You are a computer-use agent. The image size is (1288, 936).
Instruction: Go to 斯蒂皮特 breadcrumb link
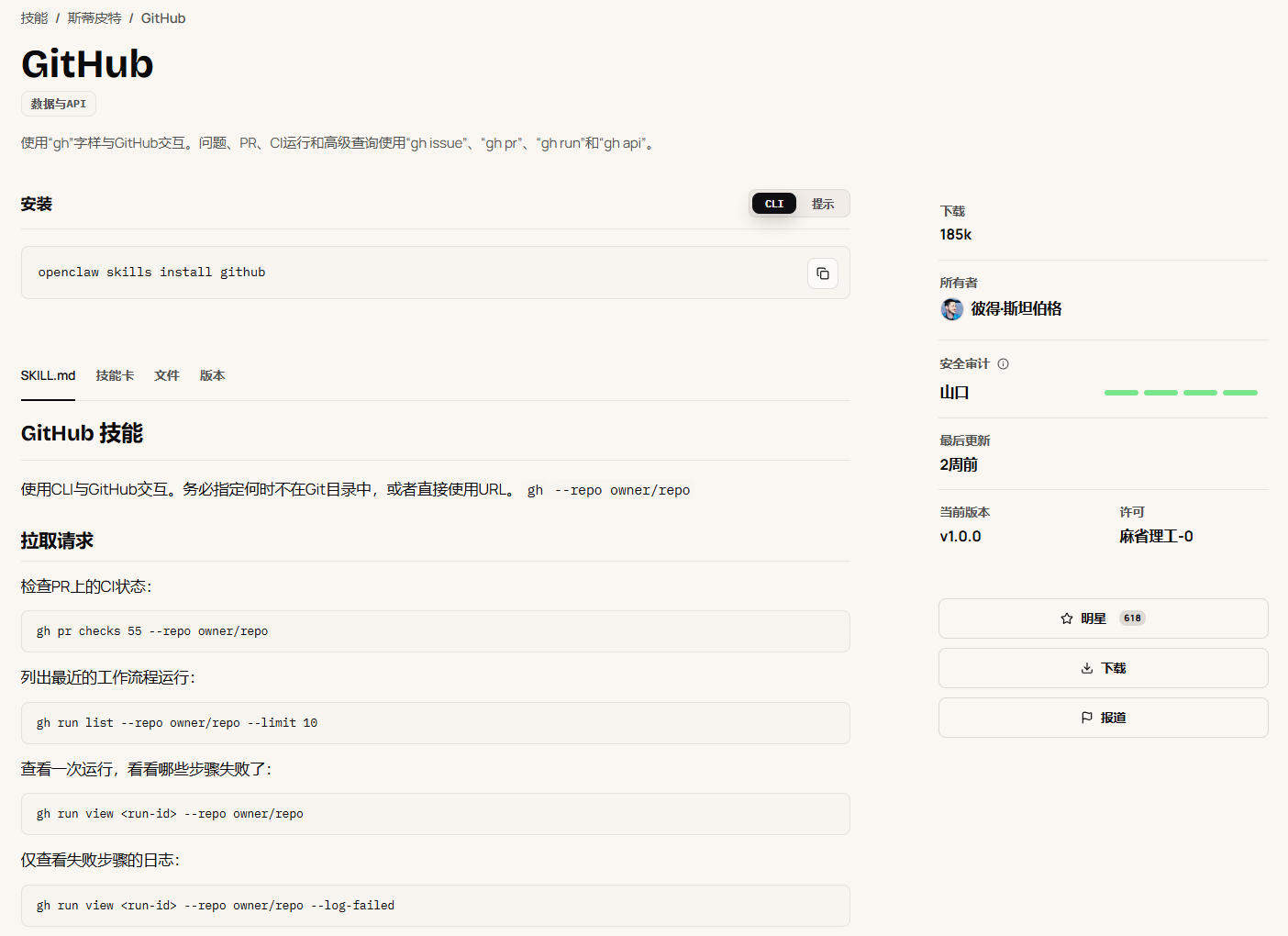coord(94,18)
